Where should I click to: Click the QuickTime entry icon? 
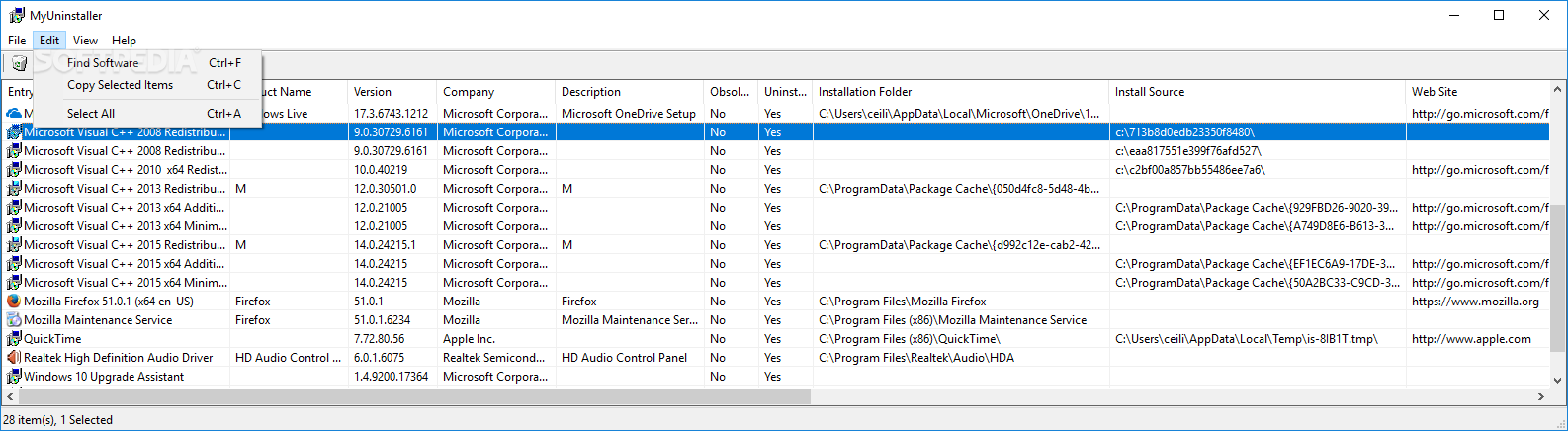pos(14,339)
